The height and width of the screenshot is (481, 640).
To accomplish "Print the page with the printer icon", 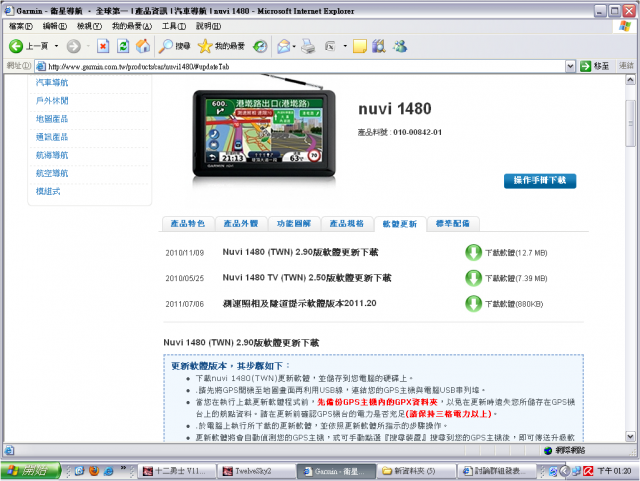I will click(308, 46).
